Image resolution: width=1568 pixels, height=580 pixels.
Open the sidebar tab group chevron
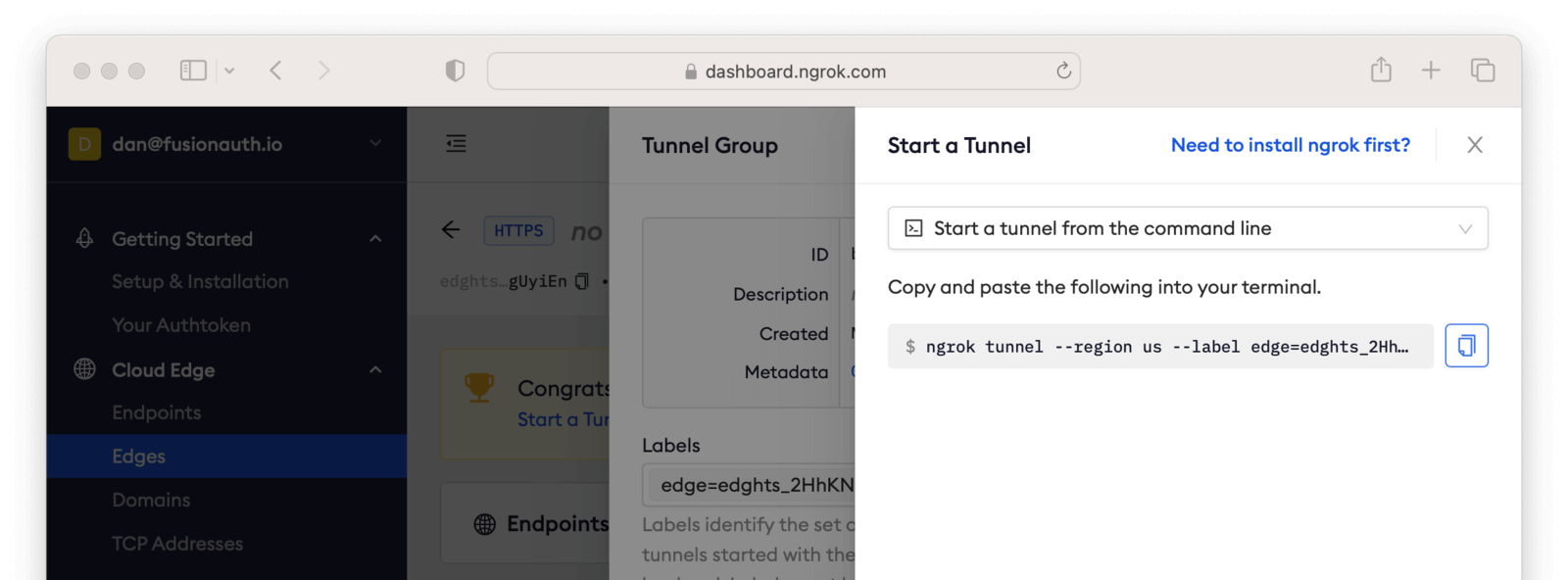(x=229, y=71)
